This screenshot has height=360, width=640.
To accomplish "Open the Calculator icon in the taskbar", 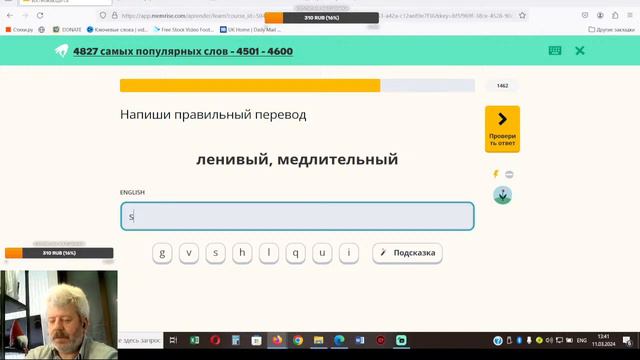I will 236,340.
